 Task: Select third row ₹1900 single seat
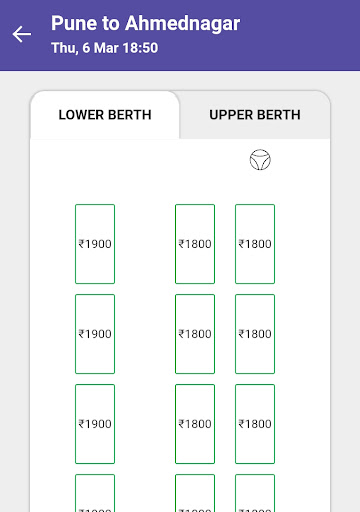tap(95, 424)
